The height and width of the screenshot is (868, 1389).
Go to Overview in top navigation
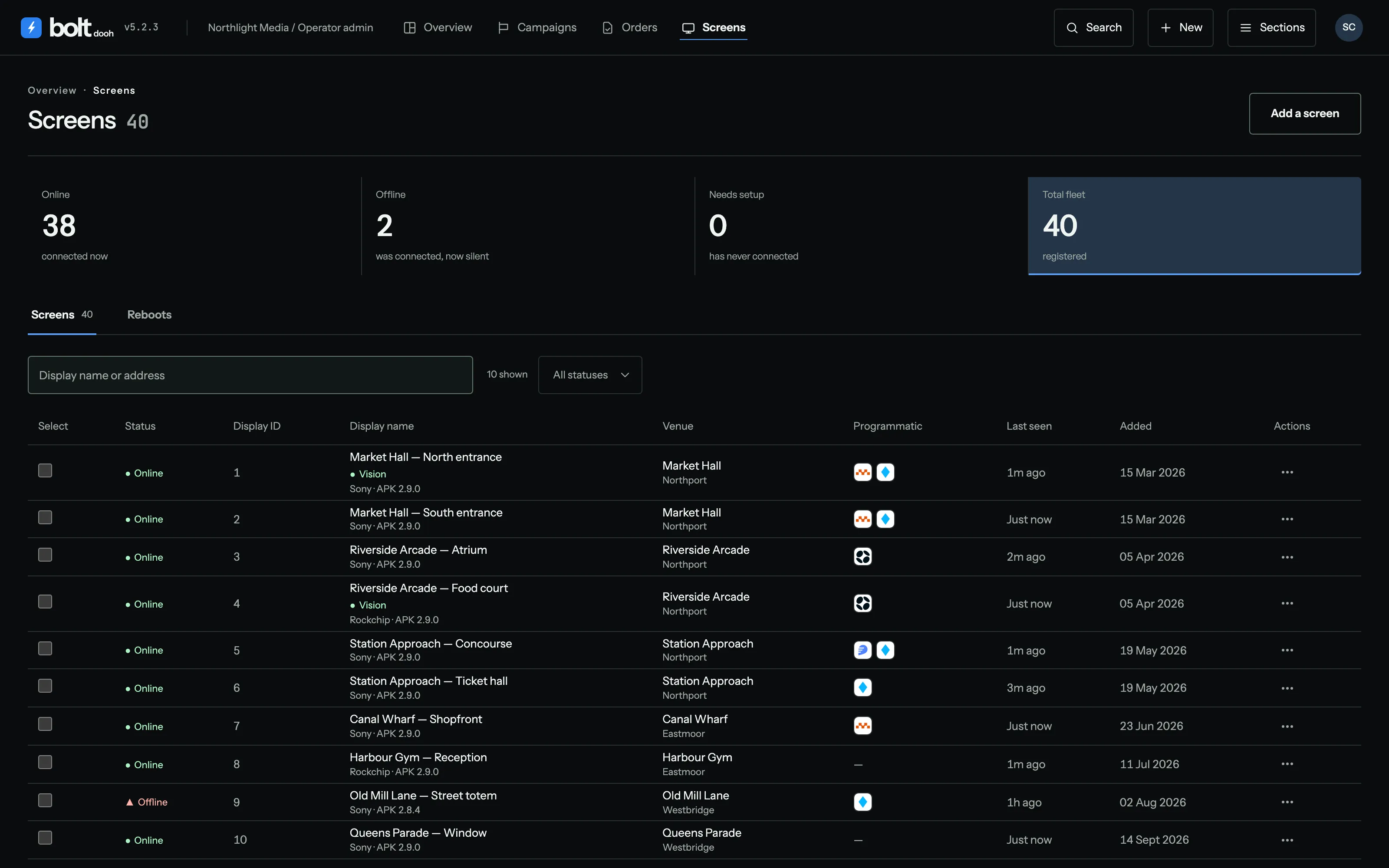pyautogui.click(x=438, y=27)
